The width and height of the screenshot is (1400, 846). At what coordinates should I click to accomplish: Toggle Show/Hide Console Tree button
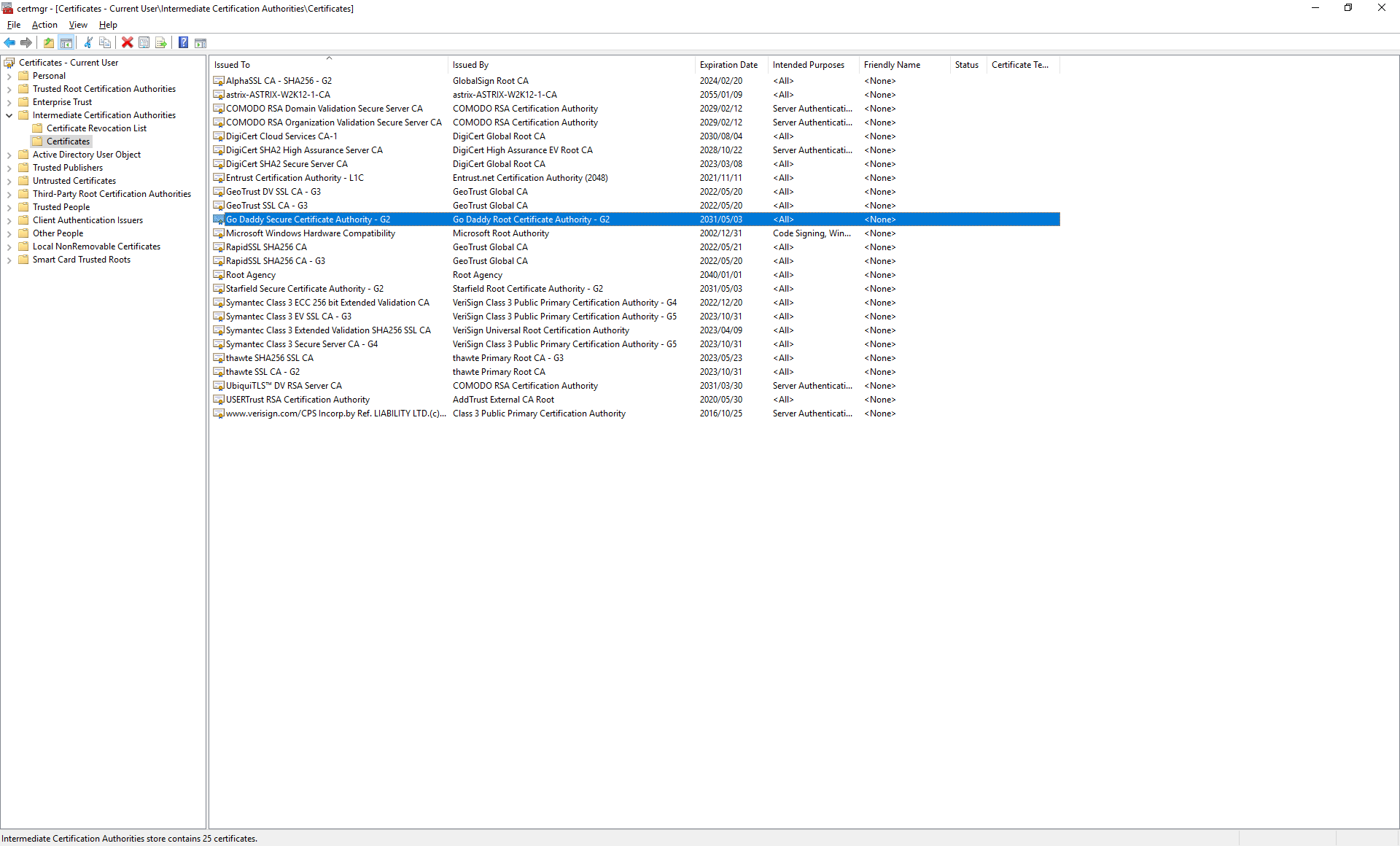tap(66, 42)
